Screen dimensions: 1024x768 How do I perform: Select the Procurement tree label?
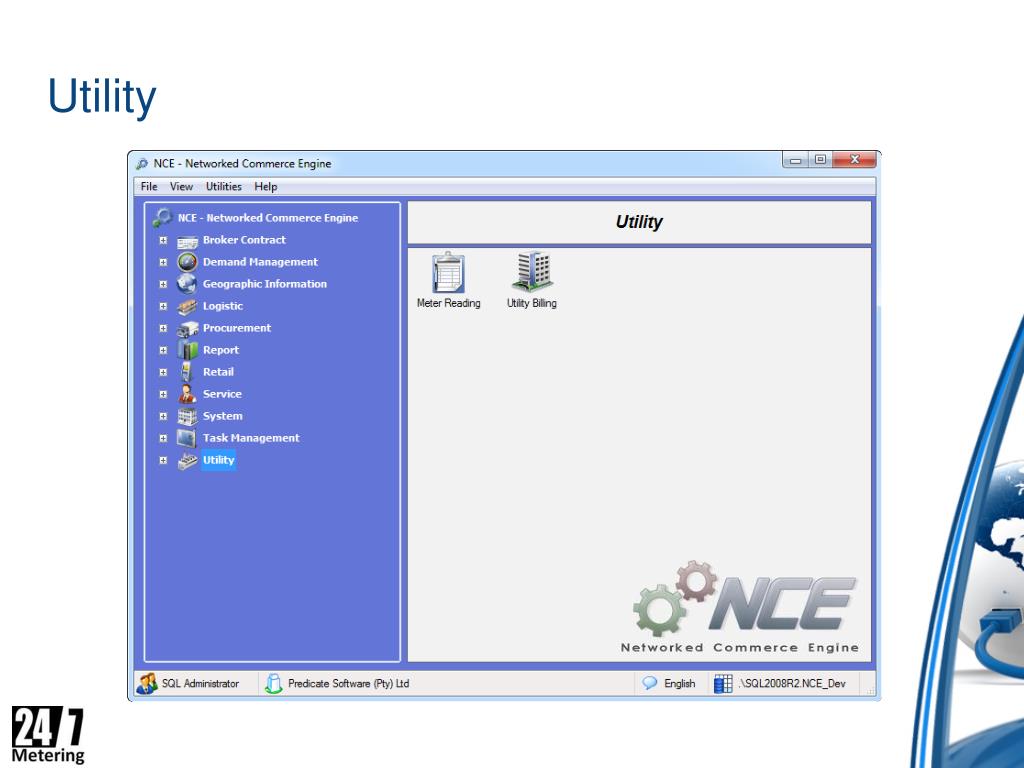point(236,328)
